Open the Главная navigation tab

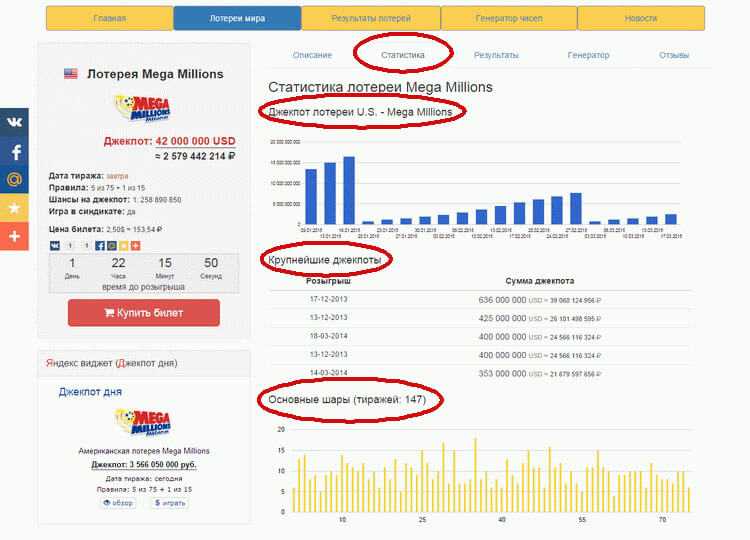(110, 18)
